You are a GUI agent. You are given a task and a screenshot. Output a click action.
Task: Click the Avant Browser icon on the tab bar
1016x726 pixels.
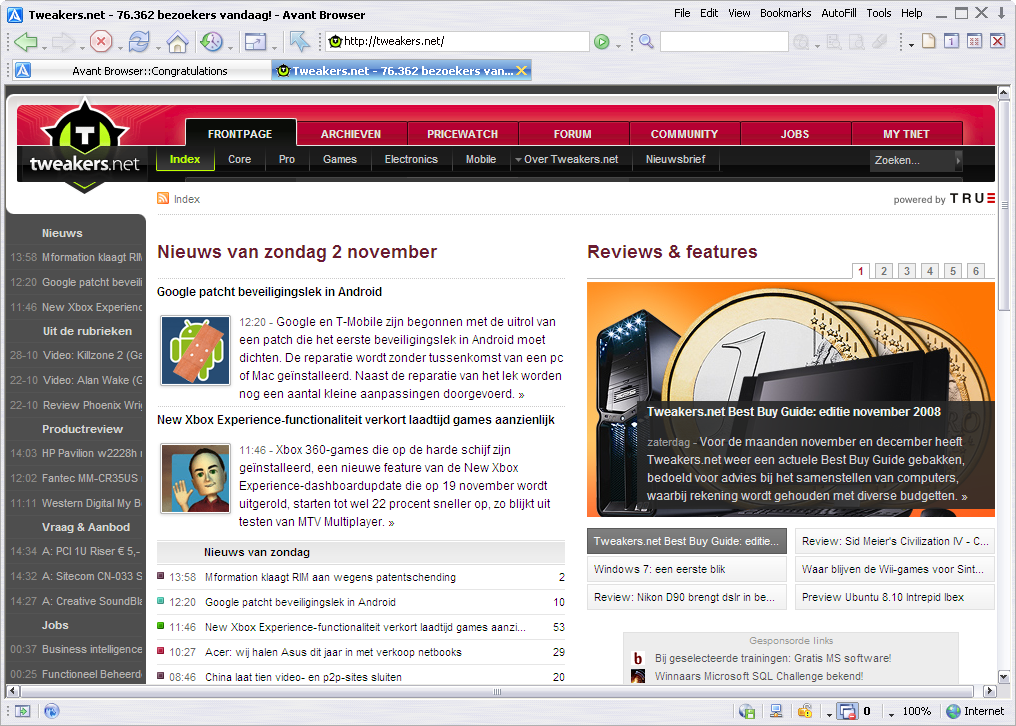click(x=23, y=70)
